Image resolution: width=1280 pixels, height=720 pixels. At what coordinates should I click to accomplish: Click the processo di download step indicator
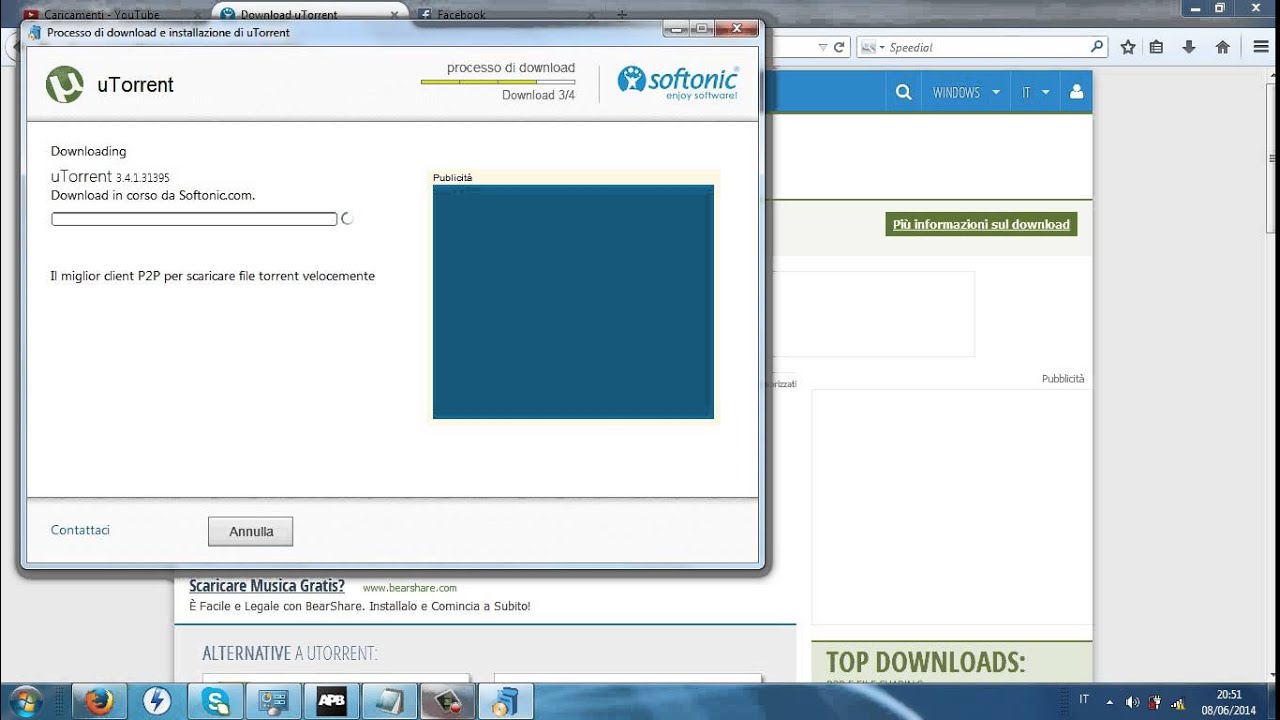tap(498, 81)
